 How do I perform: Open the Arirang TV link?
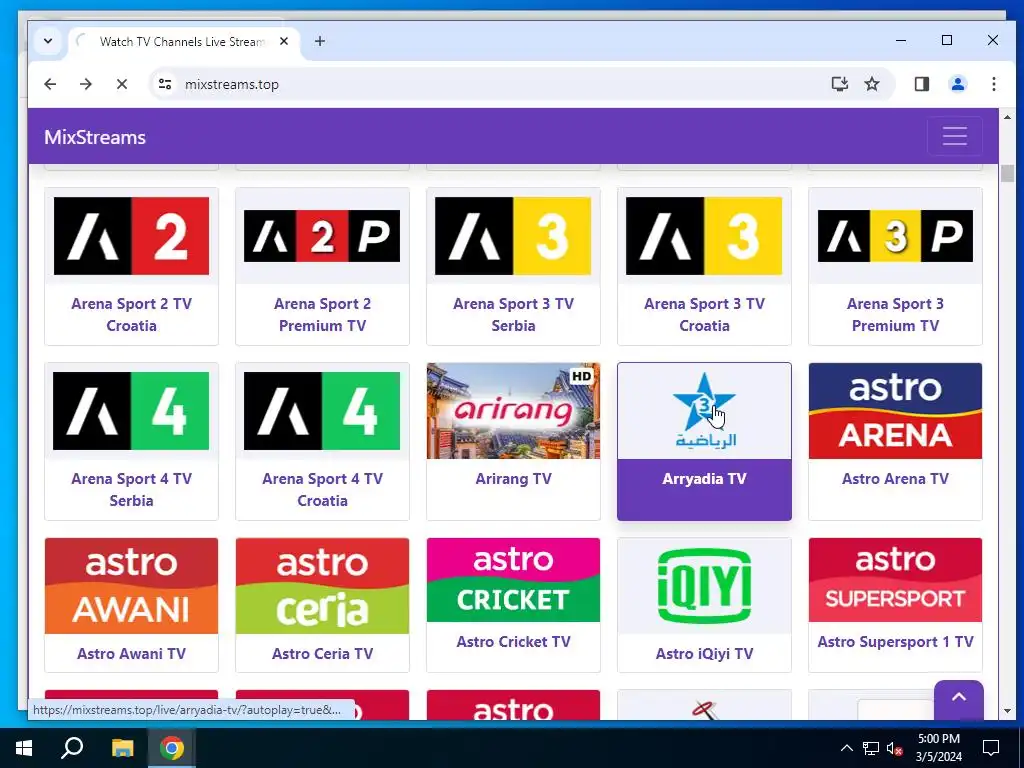point(513,479)
